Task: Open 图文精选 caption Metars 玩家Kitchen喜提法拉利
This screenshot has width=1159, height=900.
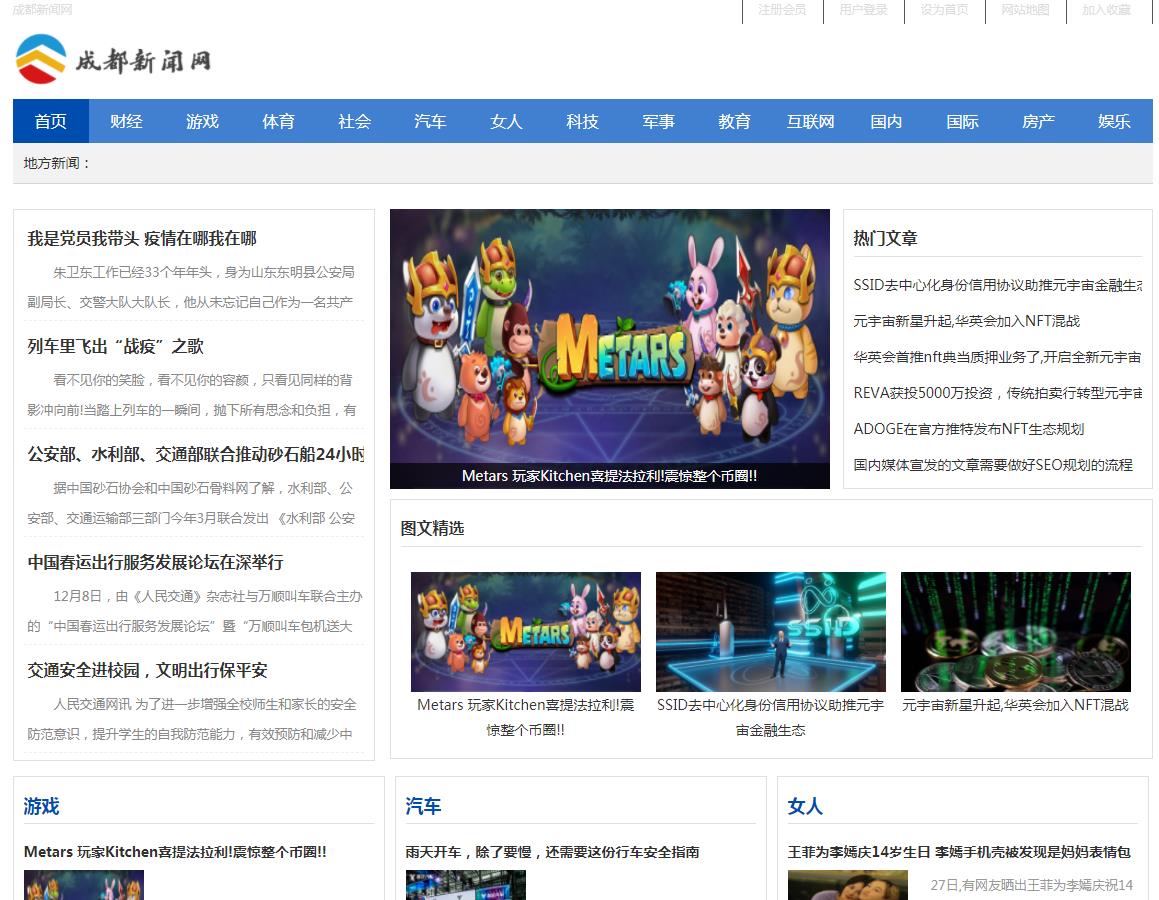Action: coord(526,717)
